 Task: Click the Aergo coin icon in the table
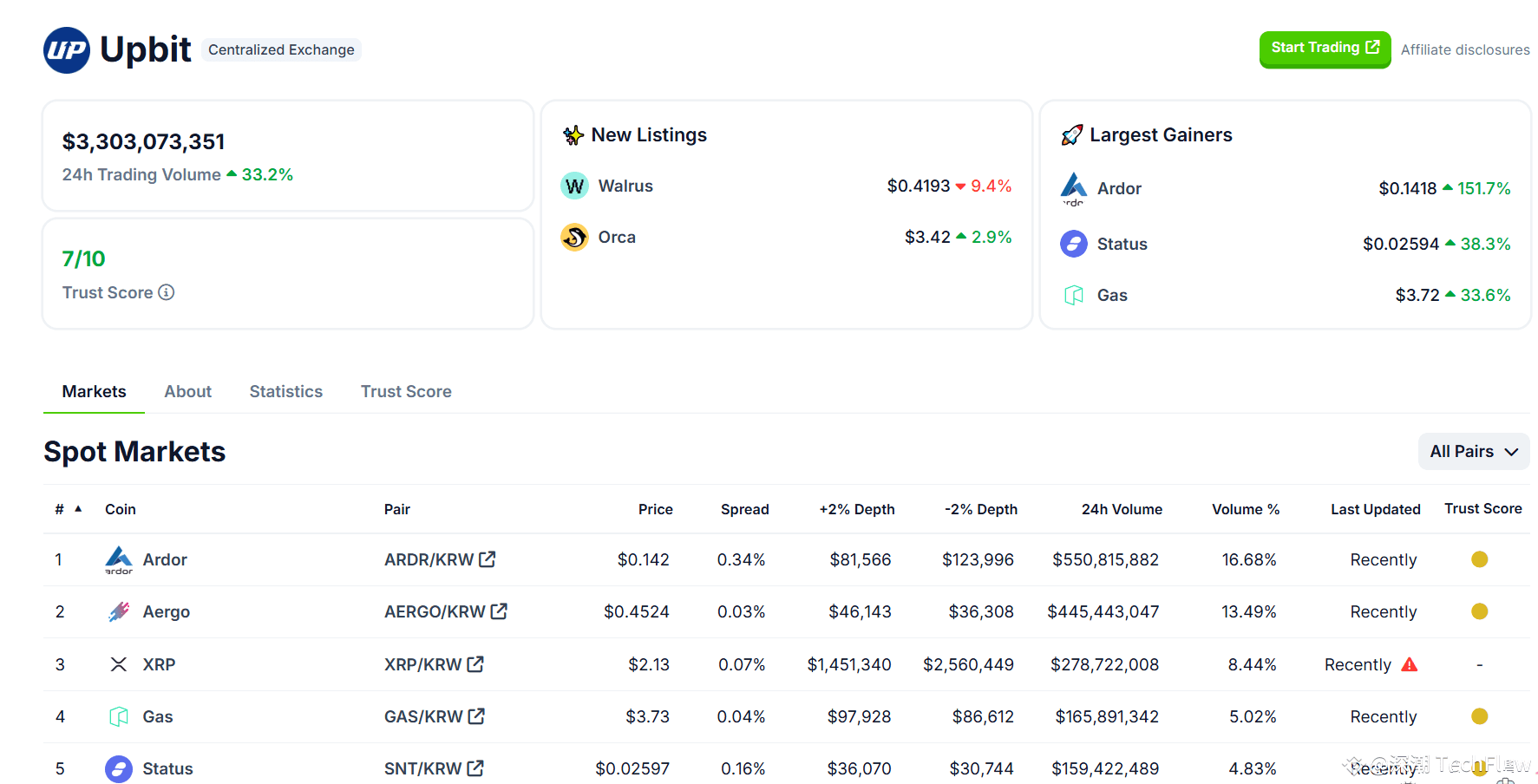119,611
